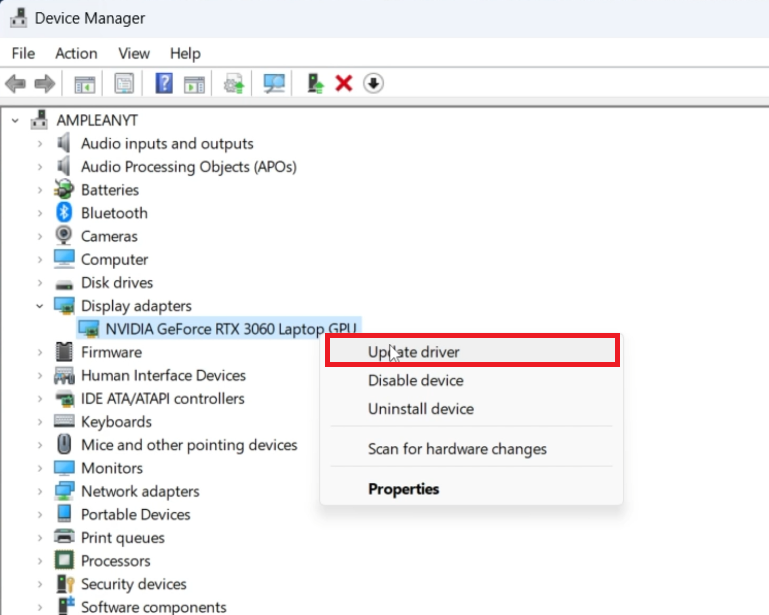This screenshot has width=769, height=615.
Task: Click the blue Help question mark icon
Action: click(164, 83)
